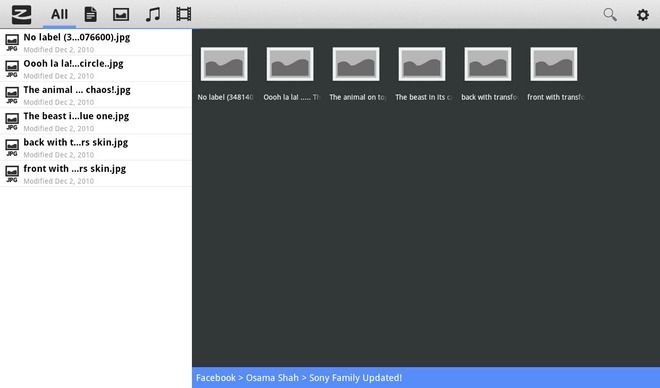The width and height of the screenshot is (660, 388).
Task: Open the ZumoDrive logo home icon
Action: (x=21, y=14)
